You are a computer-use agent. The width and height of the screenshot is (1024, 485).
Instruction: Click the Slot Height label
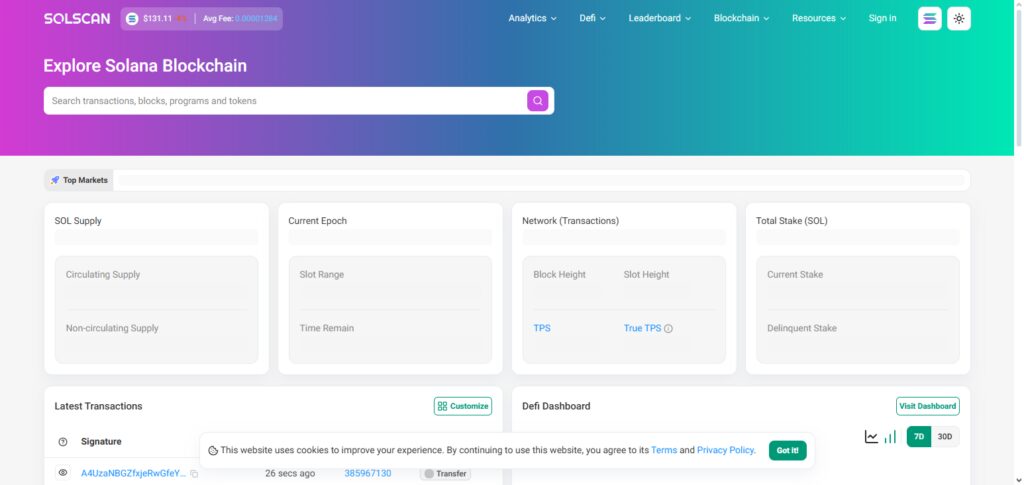647,275
